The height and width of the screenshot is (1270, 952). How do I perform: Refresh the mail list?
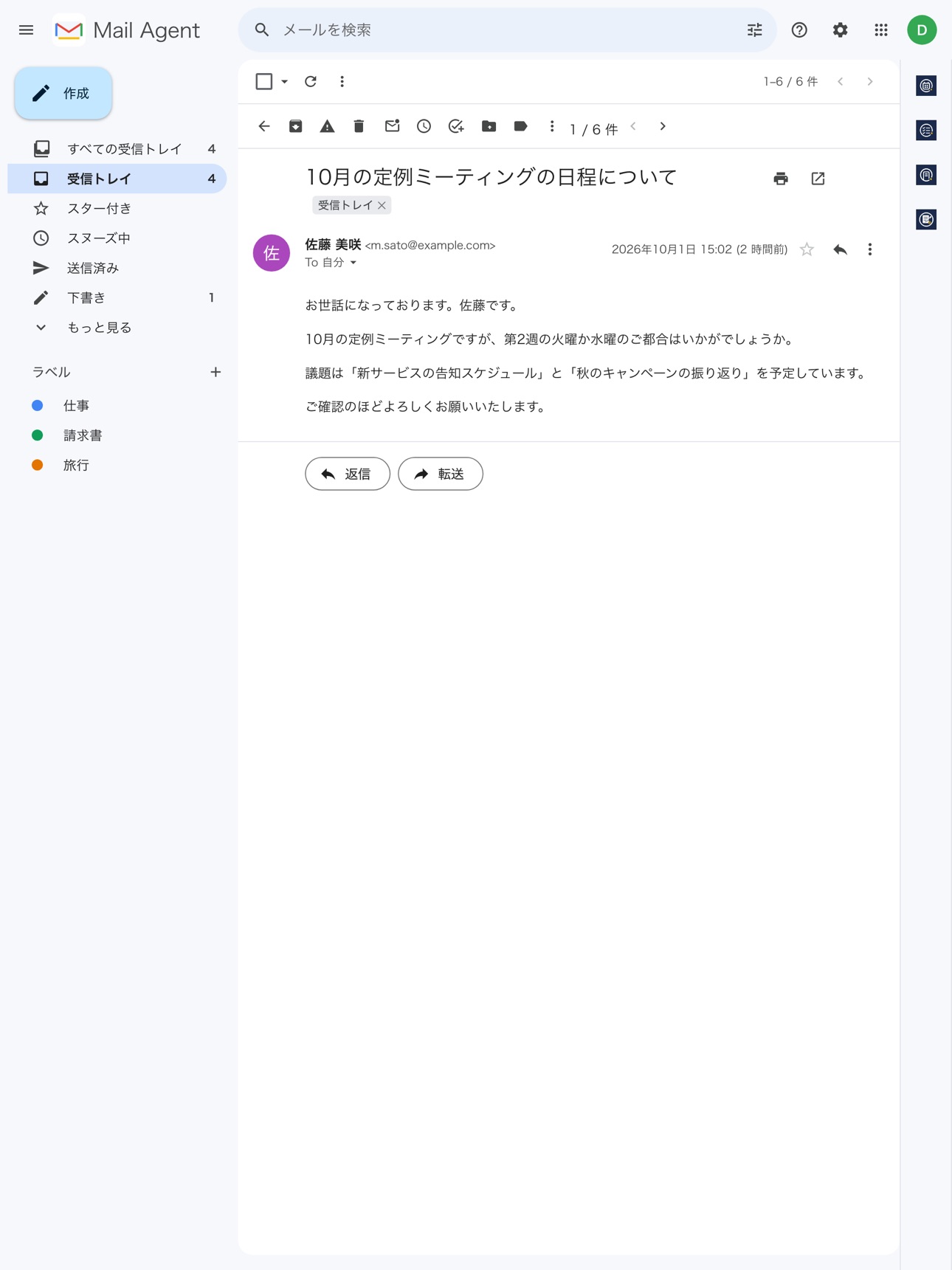click(311, 82)
